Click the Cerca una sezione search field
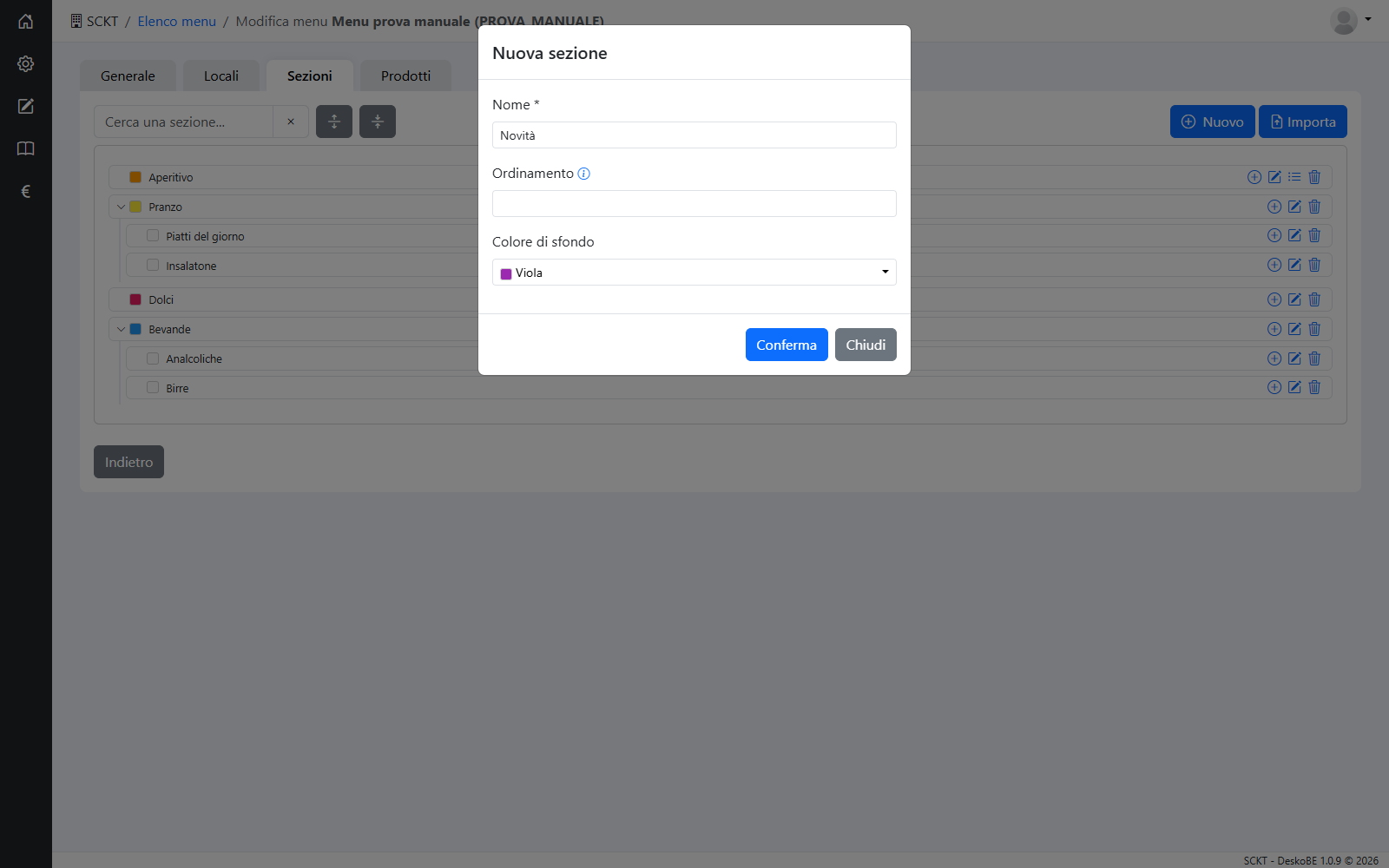The height and width of the screenshot is (868, 1389). (x=183, y=122)
